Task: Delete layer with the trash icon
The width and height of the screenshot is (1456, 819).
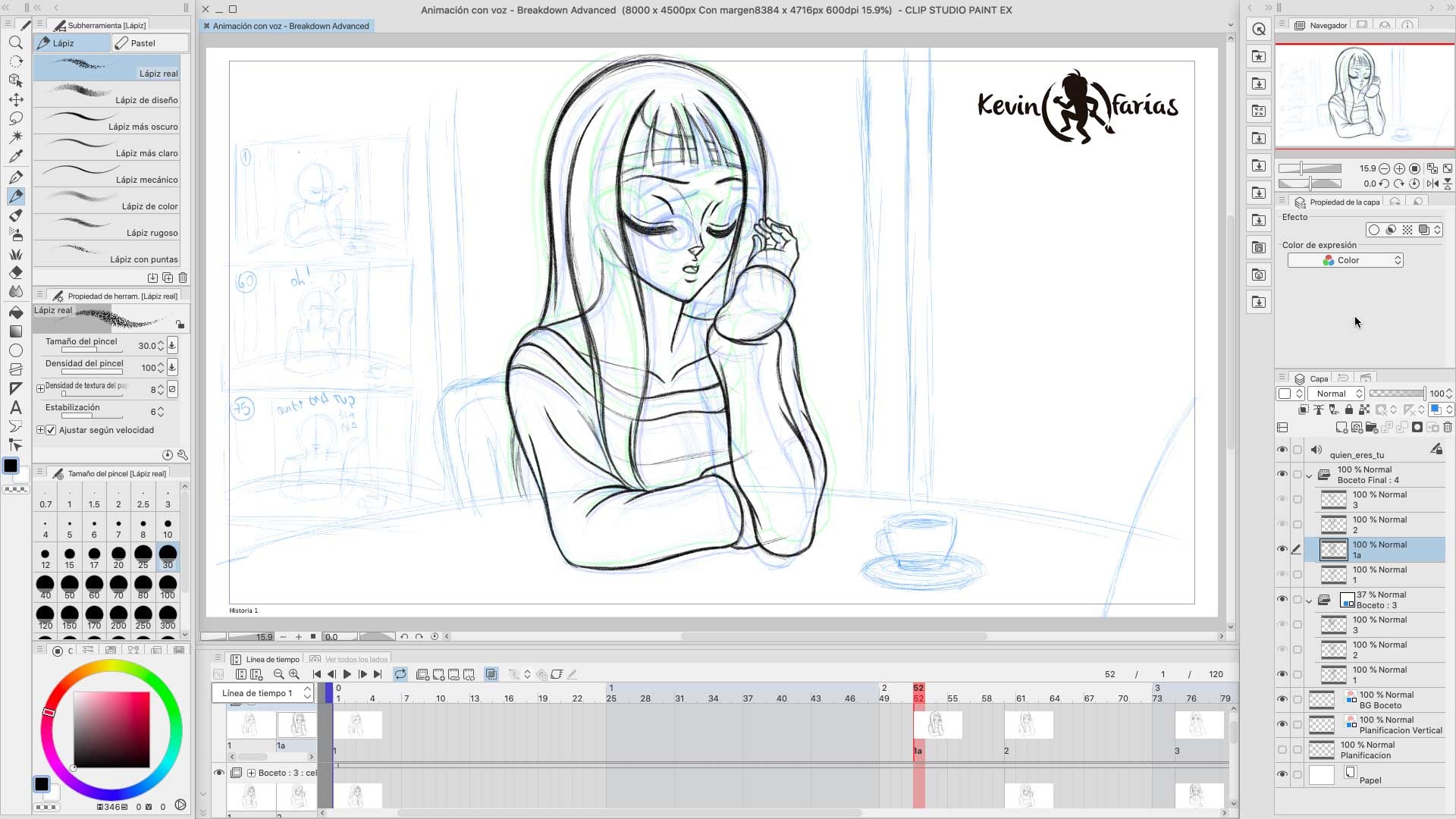Action: [1448, 428]
